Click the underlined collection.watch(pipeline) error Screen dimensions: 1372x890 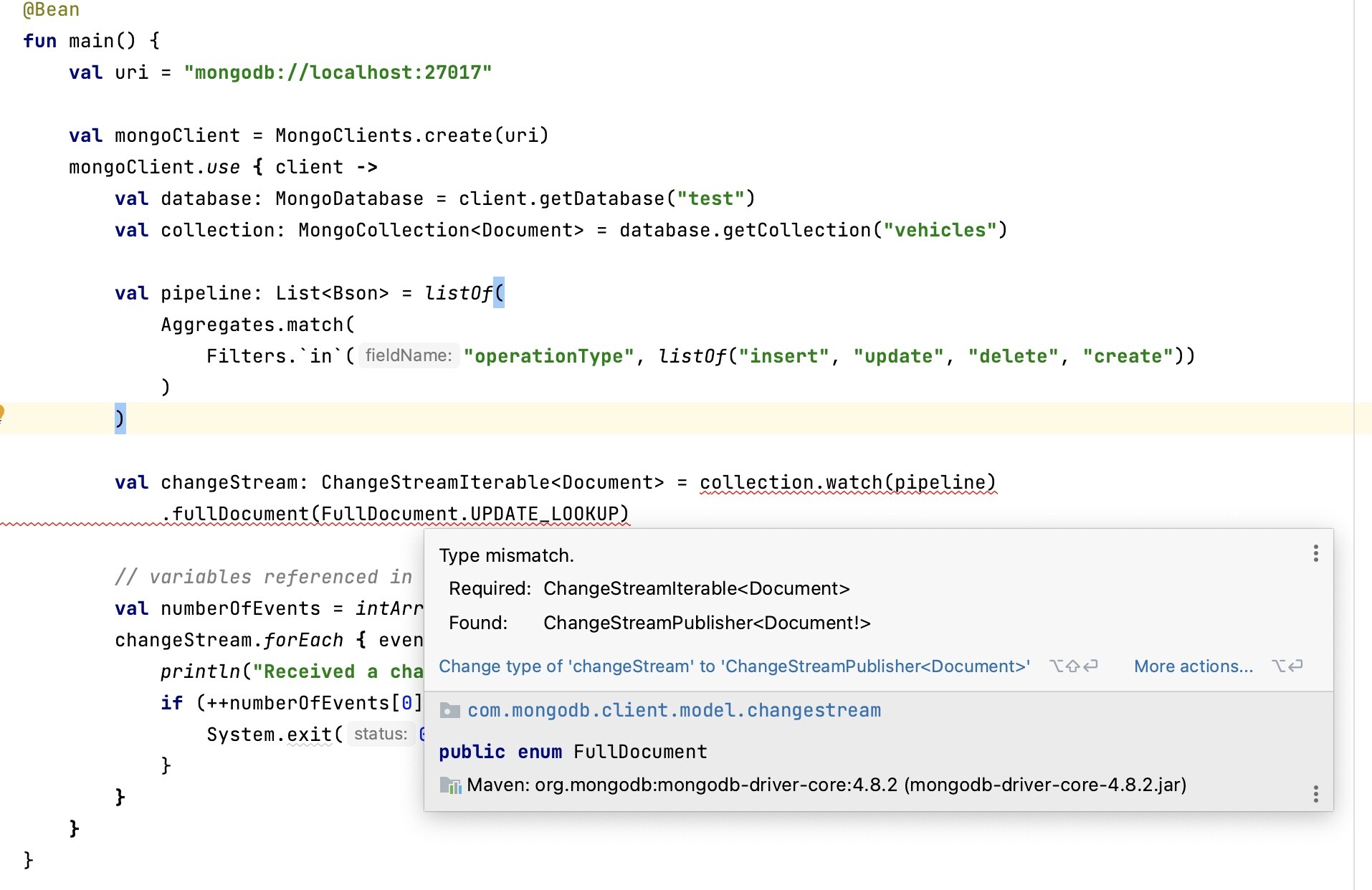coord(847,482)
